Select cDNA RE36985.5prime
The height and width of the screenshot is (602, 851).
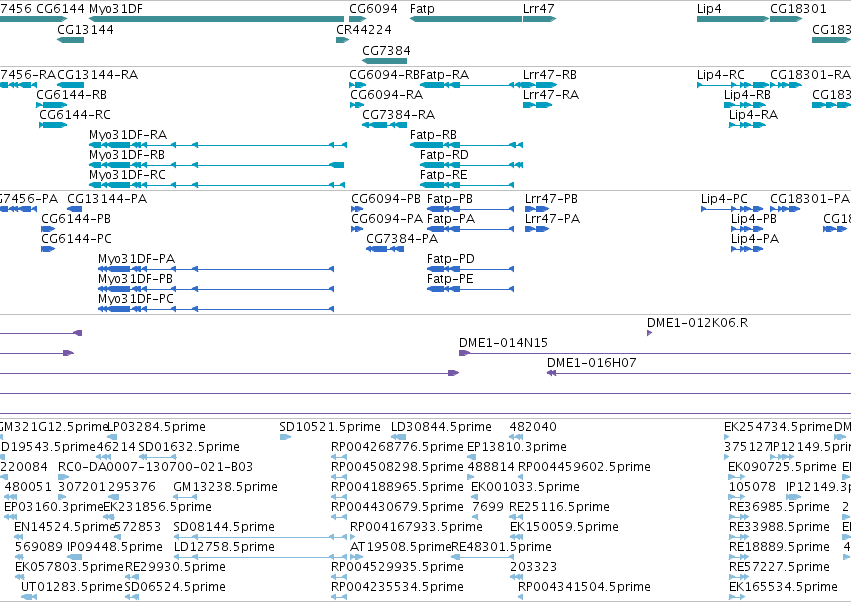click(x=739, y=517)
